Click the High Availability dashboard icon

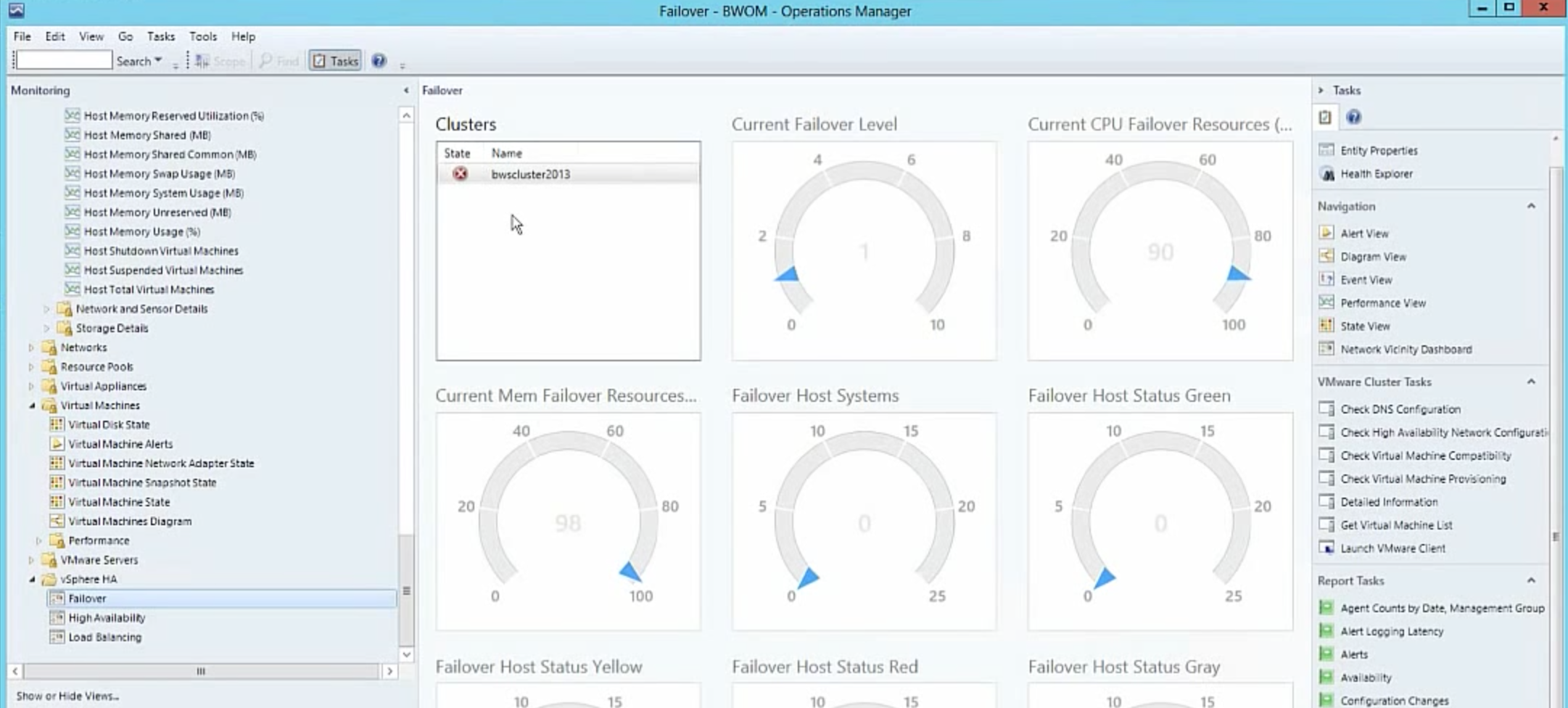(57, 617)
